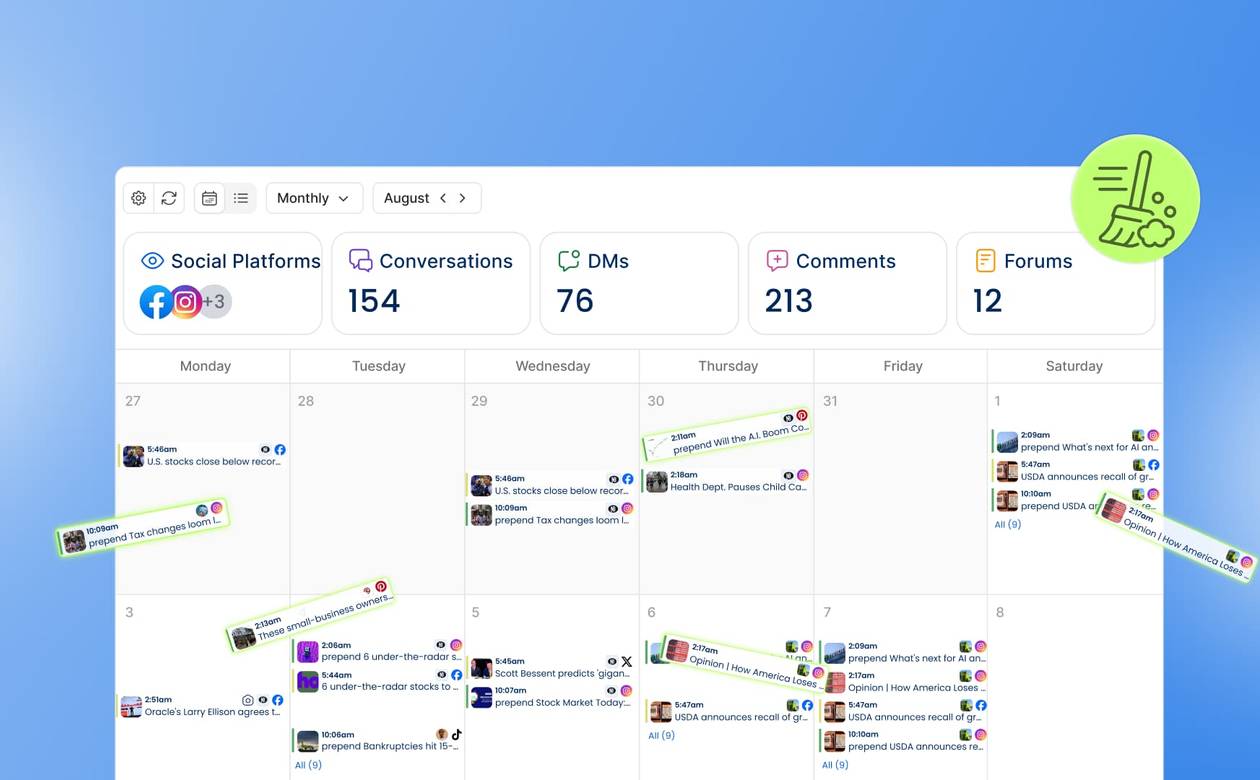Open Friday 7 10:10am USDA announces post
The height and width of the screenshot is (780, 1260).
904,741
